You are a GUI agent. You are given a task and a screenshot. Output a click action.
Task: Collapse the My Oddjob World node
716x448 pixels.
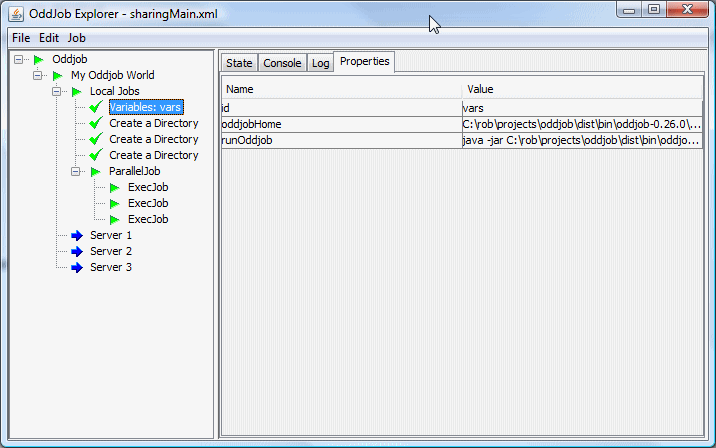[x=39, y=76]
